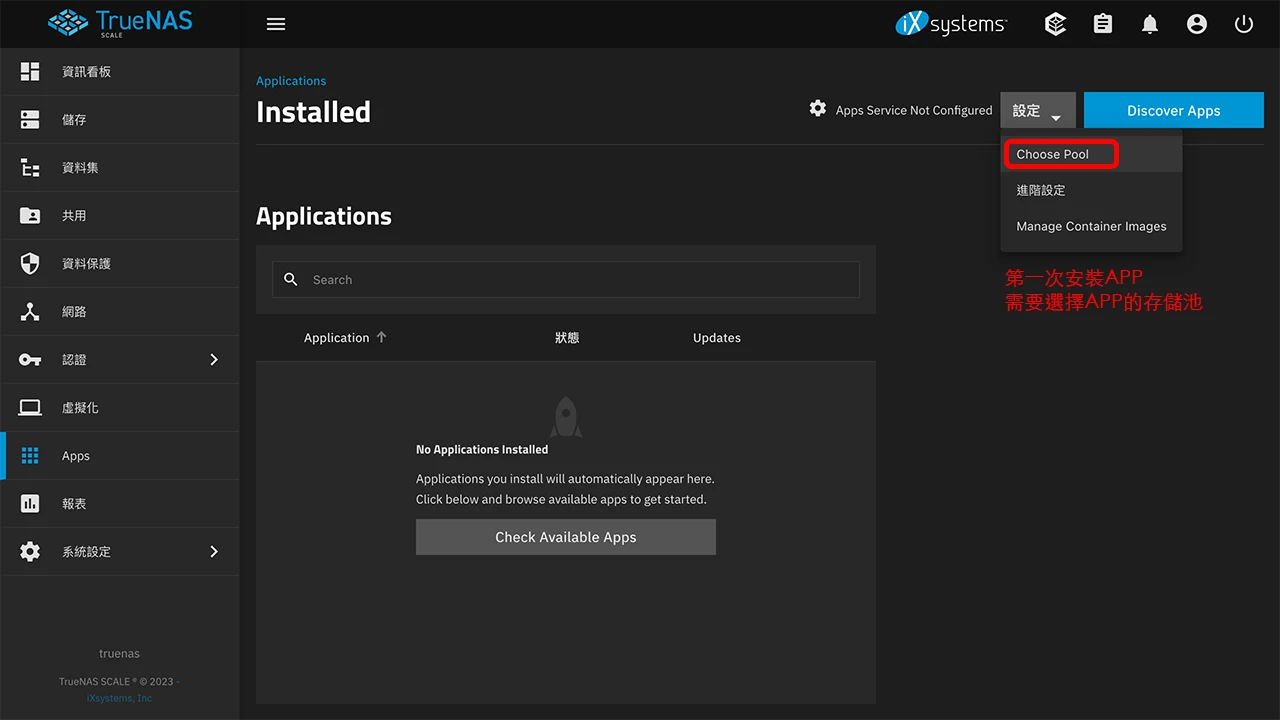
Task: Click the iXsystems logo in the top bar
Action: (950, 23)
